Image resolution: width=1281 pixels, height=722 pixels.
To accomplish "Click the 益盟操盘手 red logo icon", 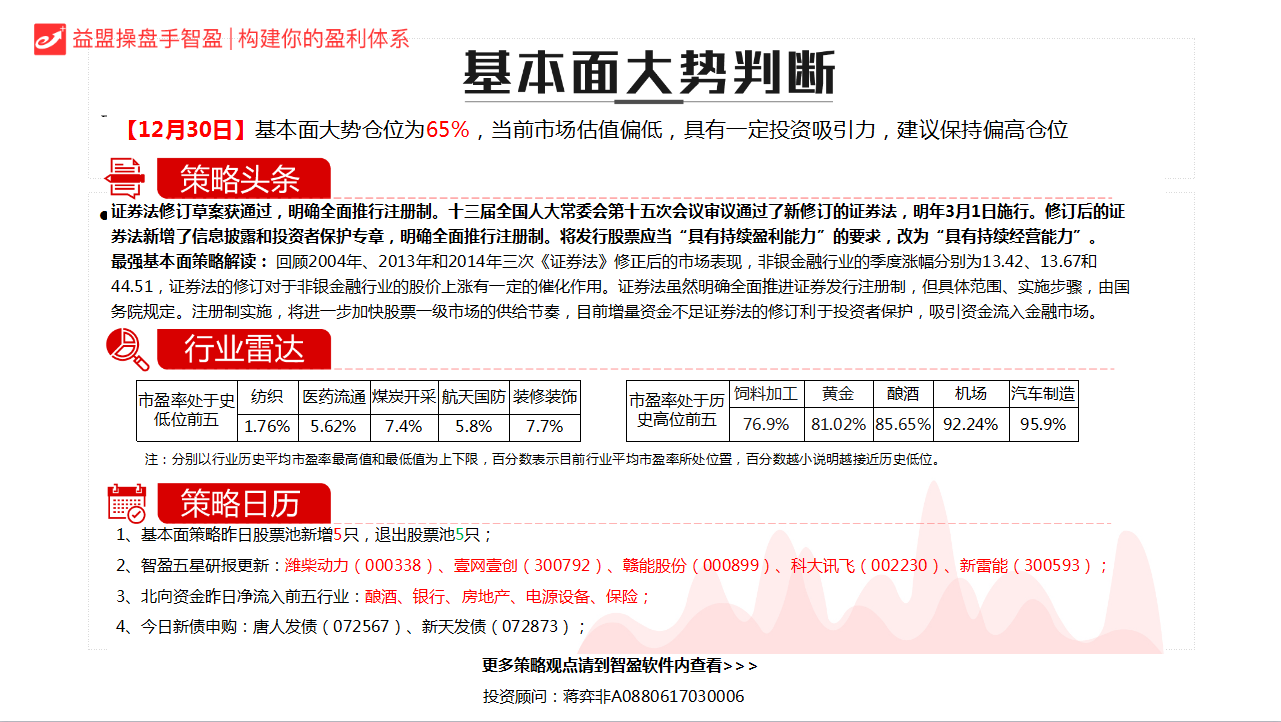I will point(50,38).
